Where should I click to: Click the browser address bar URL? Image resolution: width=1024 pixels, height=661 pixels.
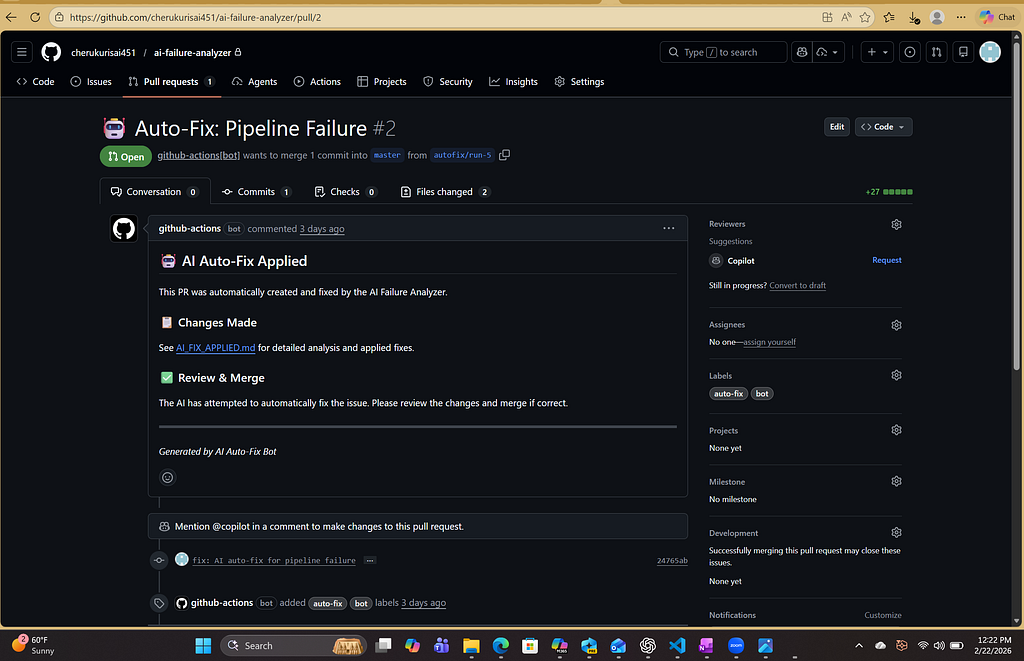195,17
